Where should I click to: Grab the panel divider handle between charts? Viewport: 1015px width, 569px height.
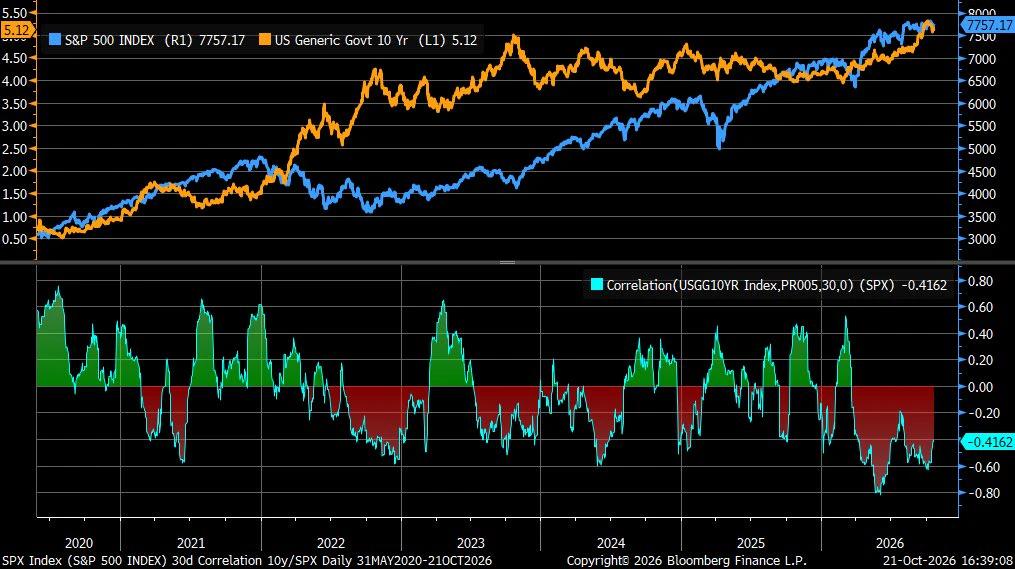pos(508,262)
